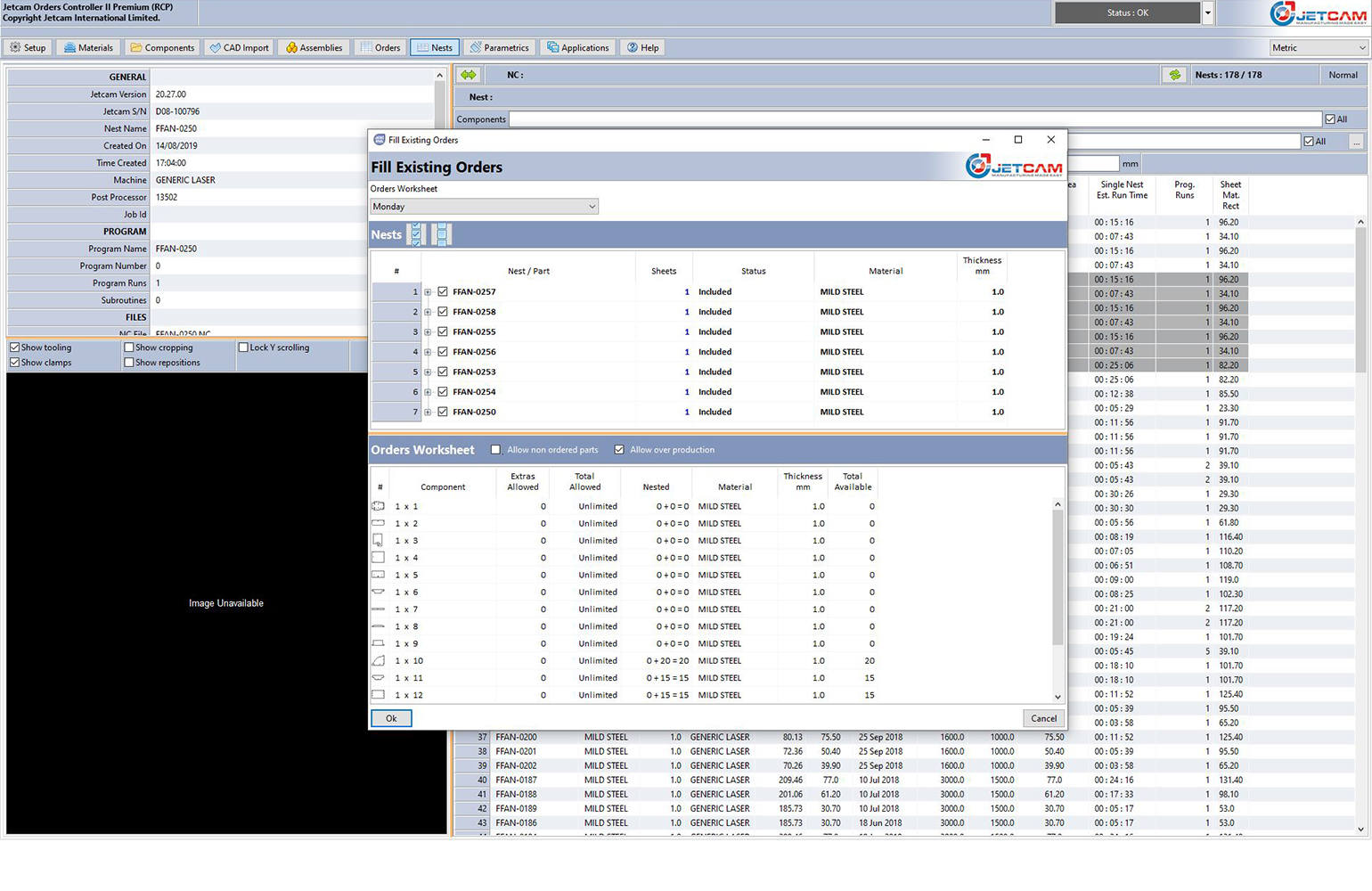Select the Materials toolbar icon

click(88, 47)
